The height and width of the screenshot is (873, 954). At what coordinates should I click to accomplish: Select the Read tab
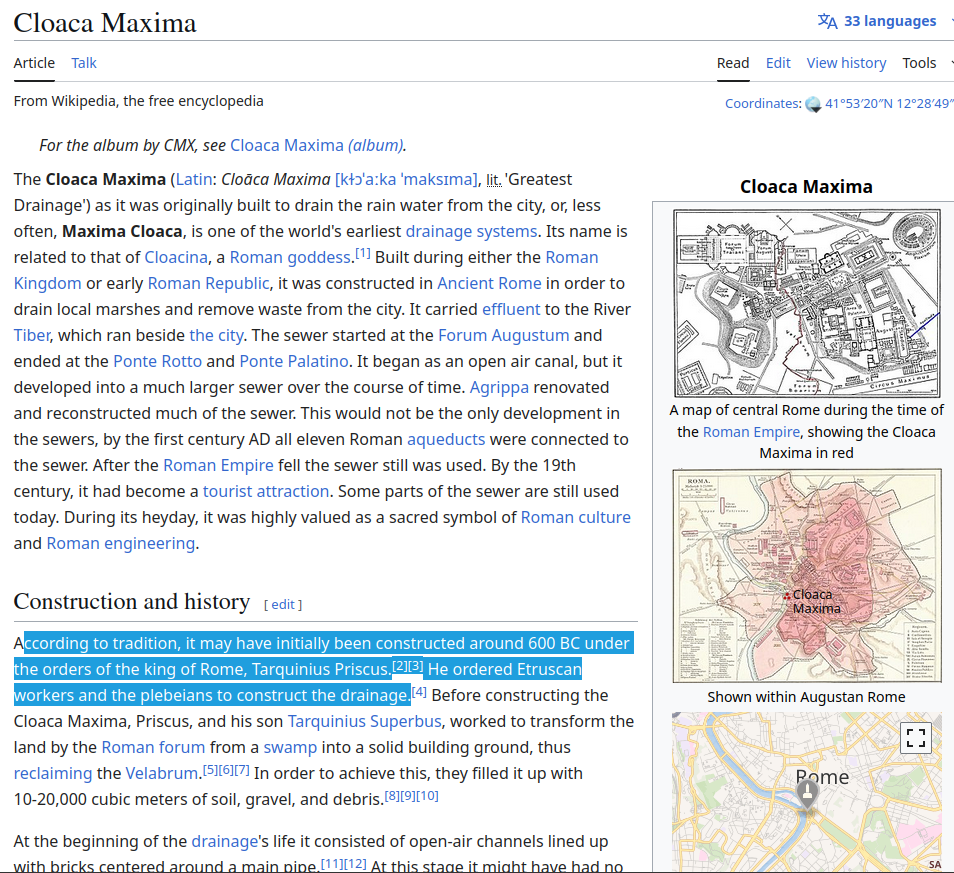732,63
